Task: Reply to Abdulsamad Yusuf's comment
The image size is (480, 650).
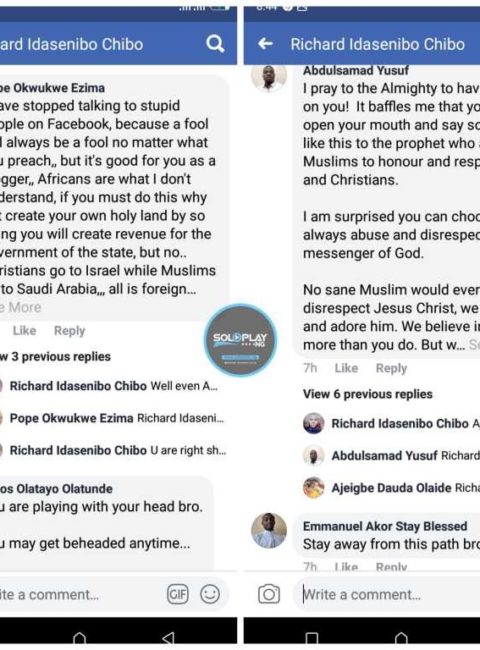Action: pyautogui.click(x=391, y=368)
